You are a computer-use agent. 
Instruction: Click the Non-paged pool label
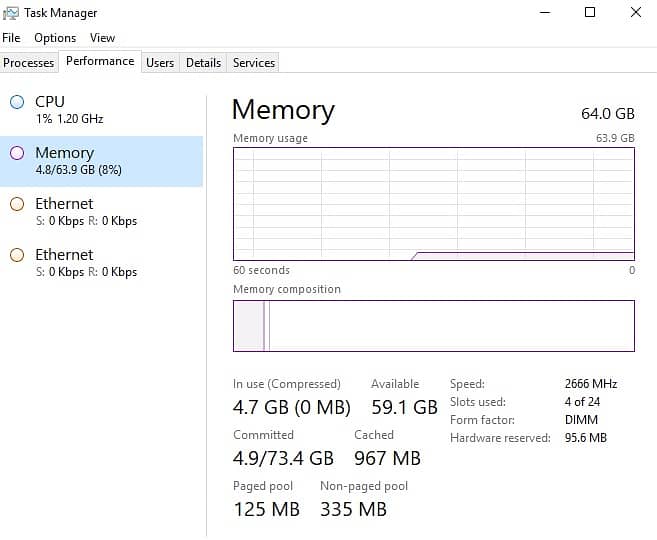tap(364, 486)
